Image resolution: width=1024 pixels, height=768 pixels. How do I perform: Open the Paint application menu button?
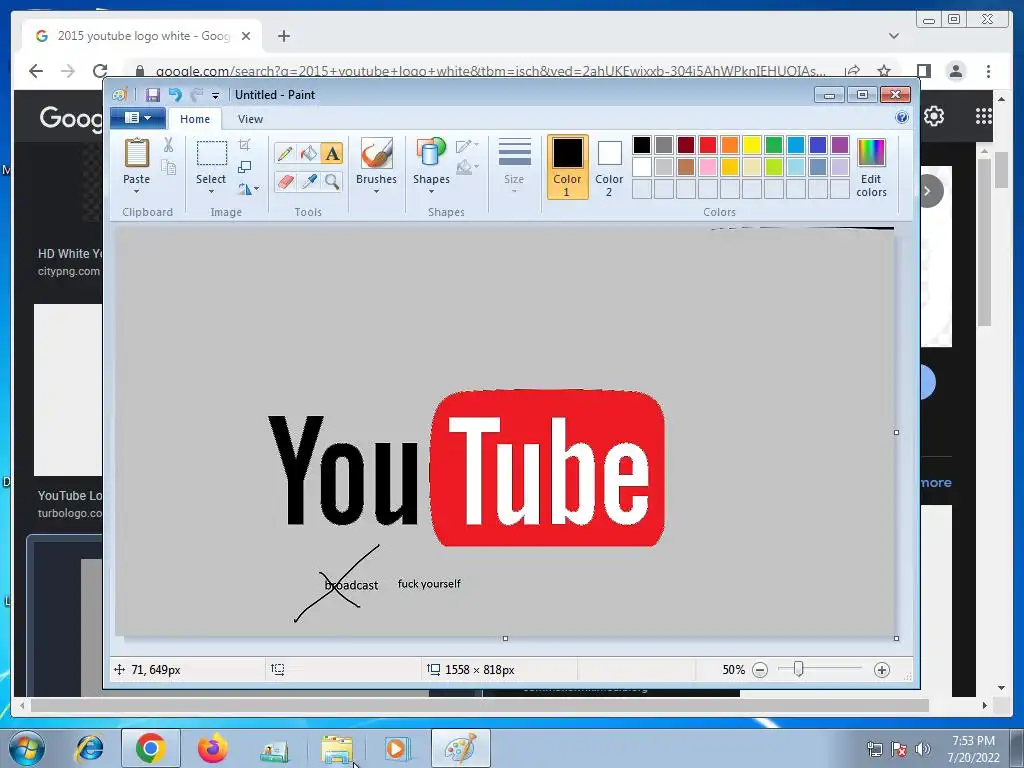point(138,118)
